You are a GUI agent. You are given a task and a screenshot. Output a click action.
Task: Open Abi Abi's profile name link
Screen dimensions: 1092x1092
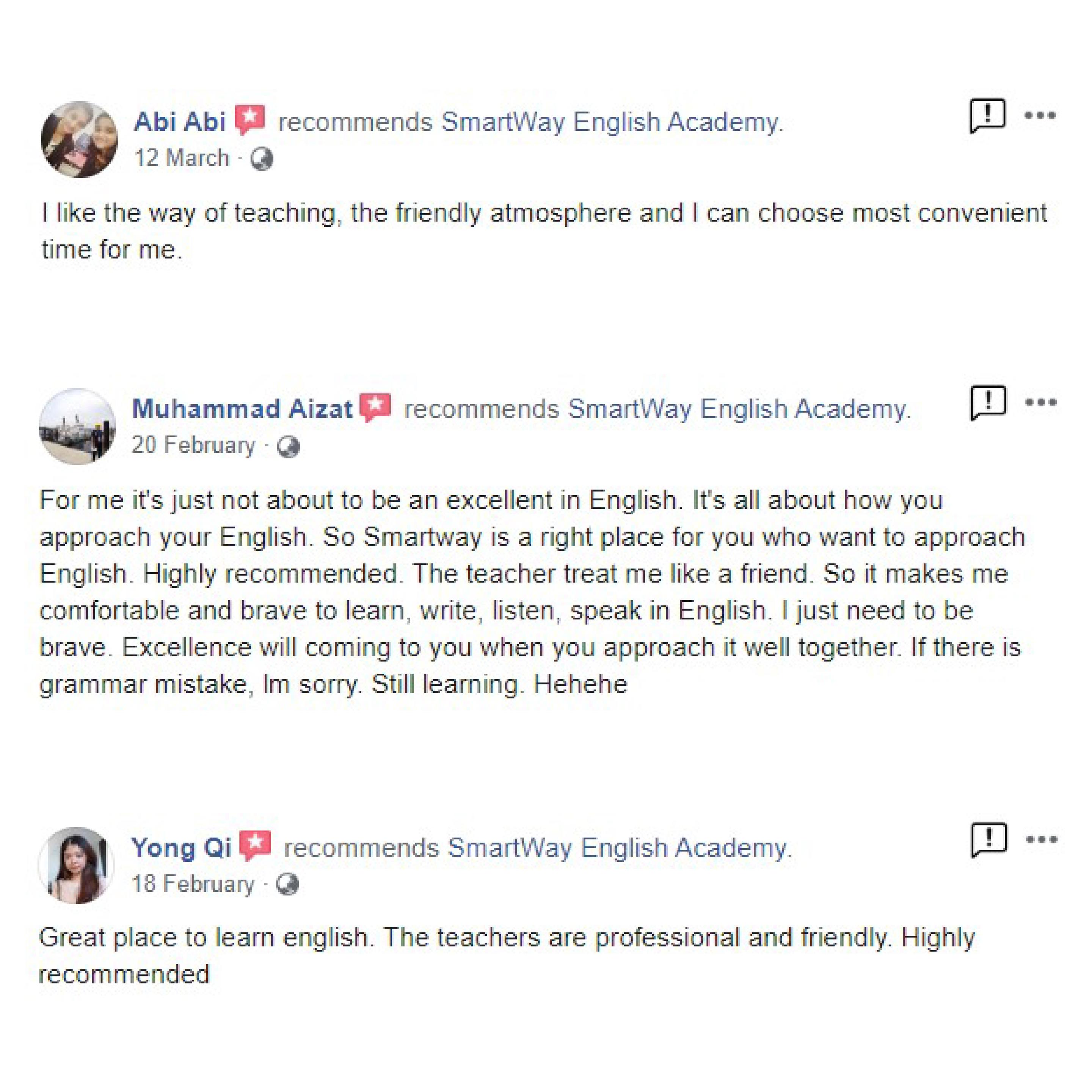[x=180, y=121]
